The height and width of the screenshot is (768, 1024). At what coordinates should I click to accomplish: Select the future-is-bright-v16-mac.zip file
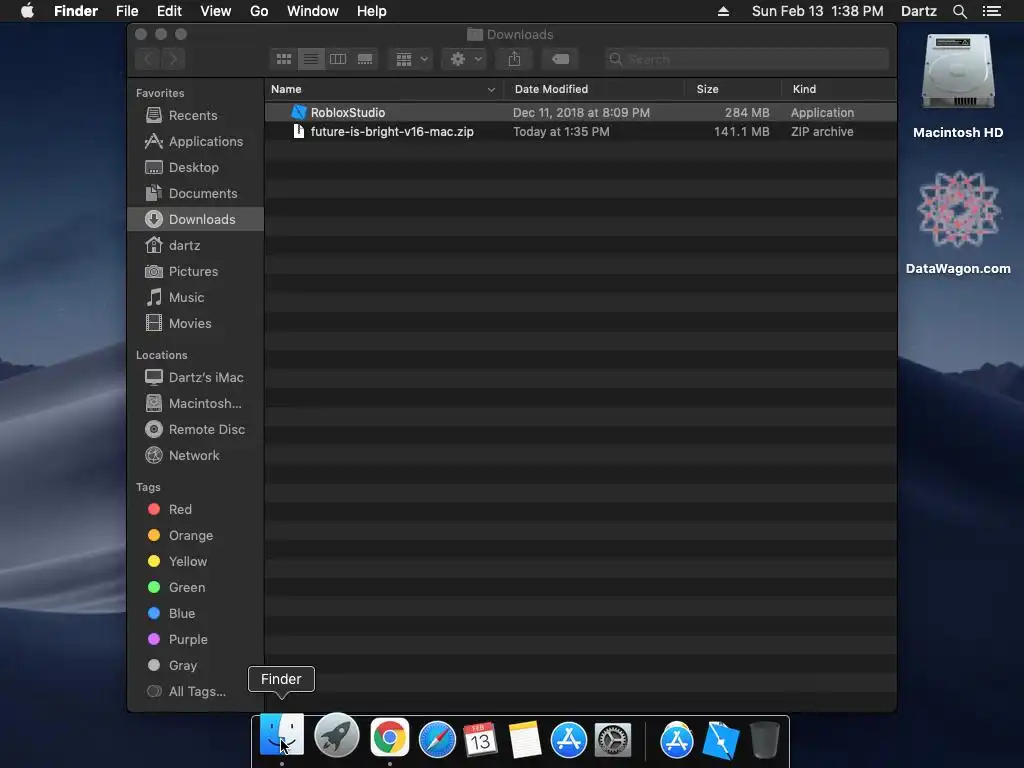[581, 132]
